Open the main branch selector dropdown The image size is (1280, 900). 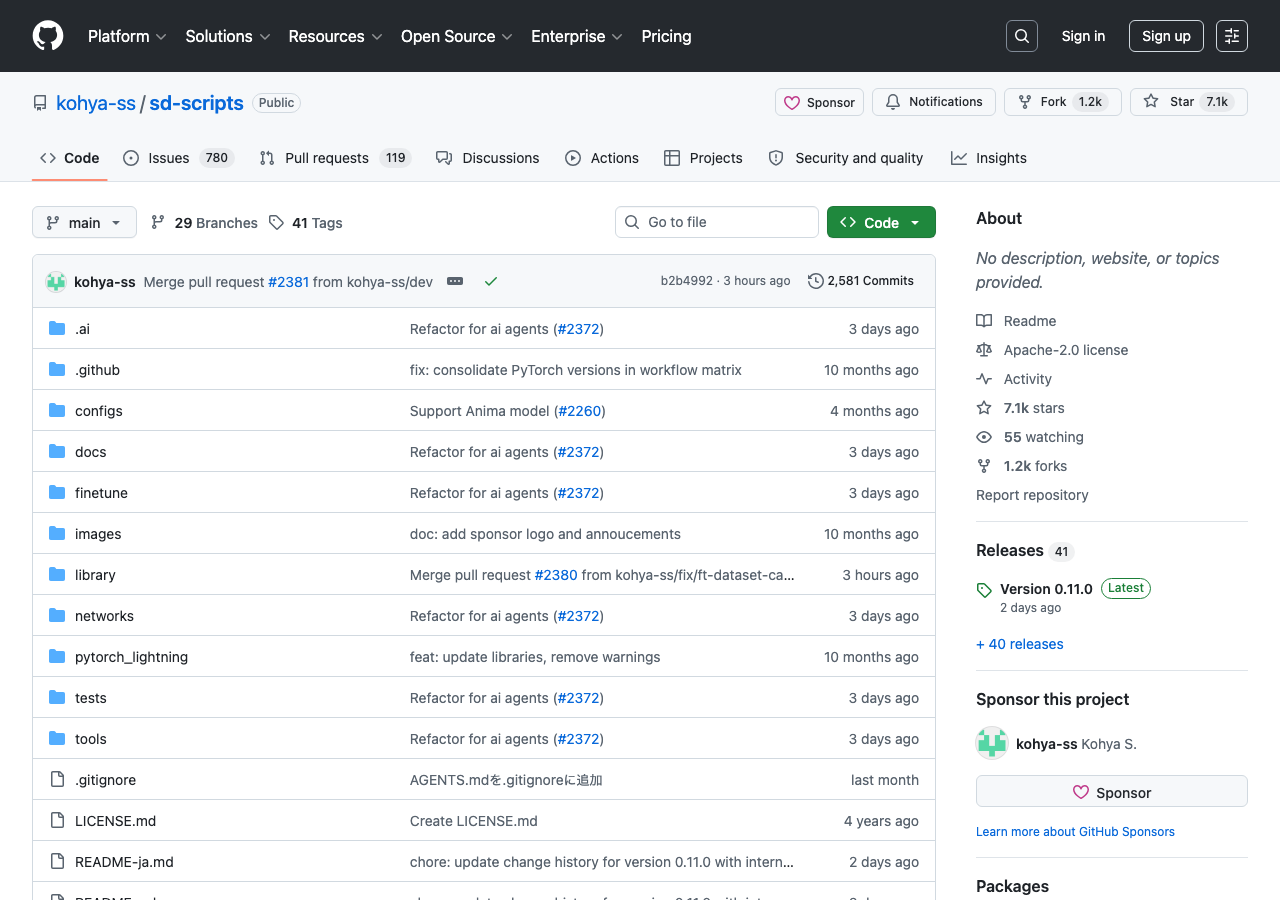pyautogui.click(x=84, y=222)
